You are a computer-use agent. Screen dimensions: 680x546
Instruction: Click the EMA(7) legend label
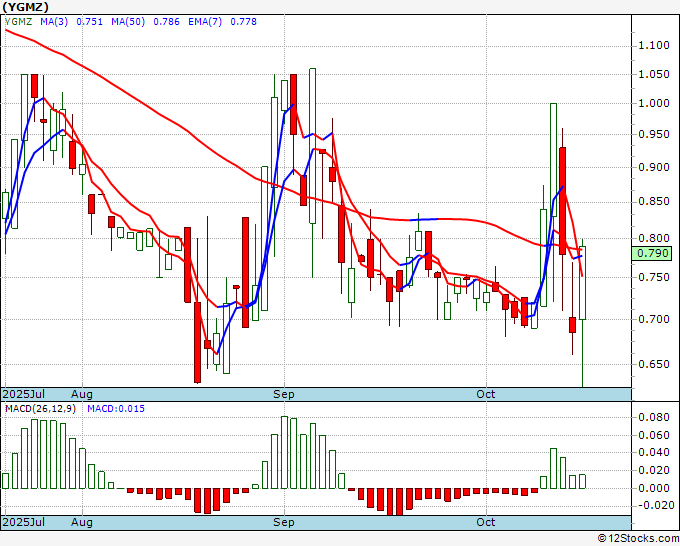(205, 22)
